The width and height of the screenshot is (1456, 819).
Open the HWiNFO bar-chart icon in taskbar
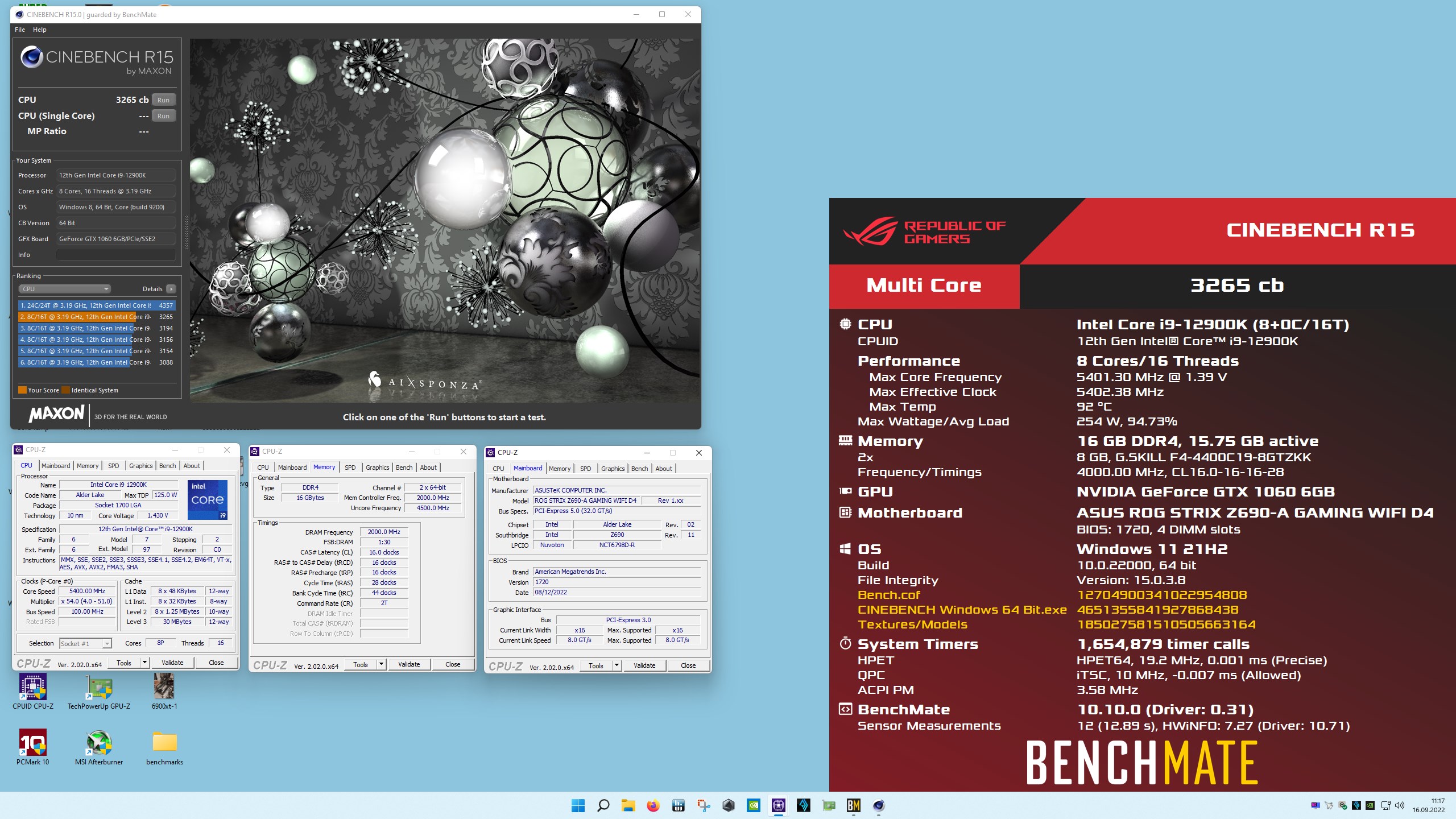[678, 805]
